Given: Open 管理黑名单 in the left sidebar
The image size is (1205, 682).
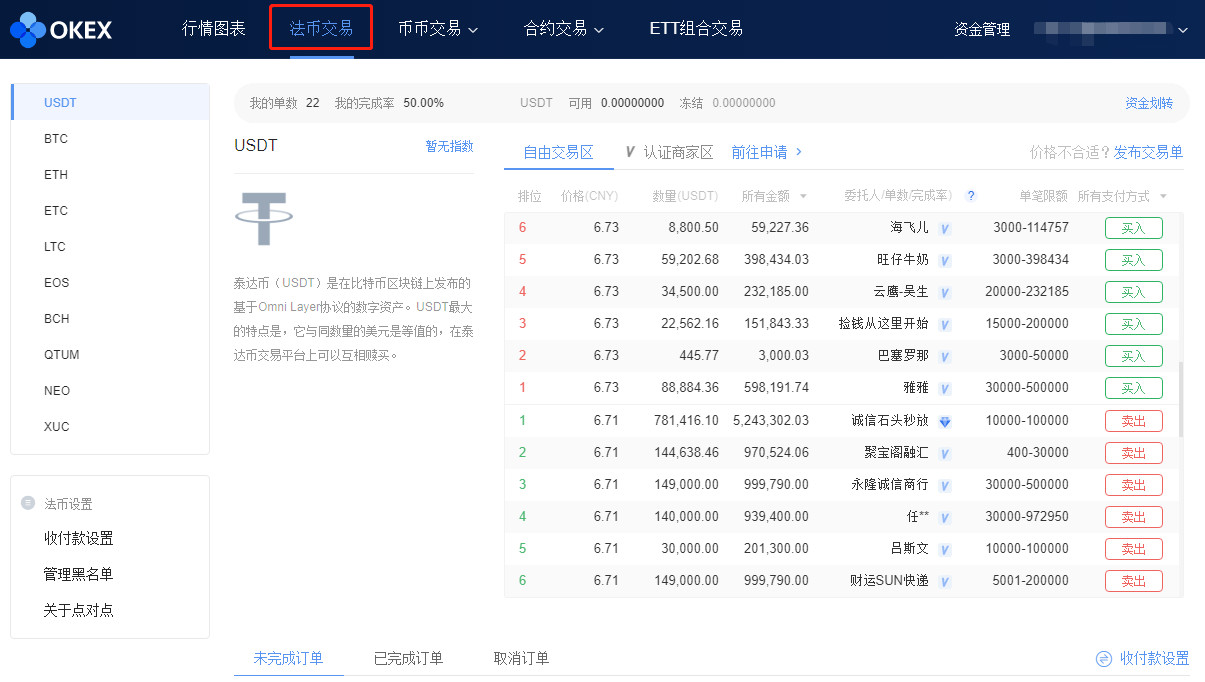Looking at the screenshot, I should click(x=79, y=574).
